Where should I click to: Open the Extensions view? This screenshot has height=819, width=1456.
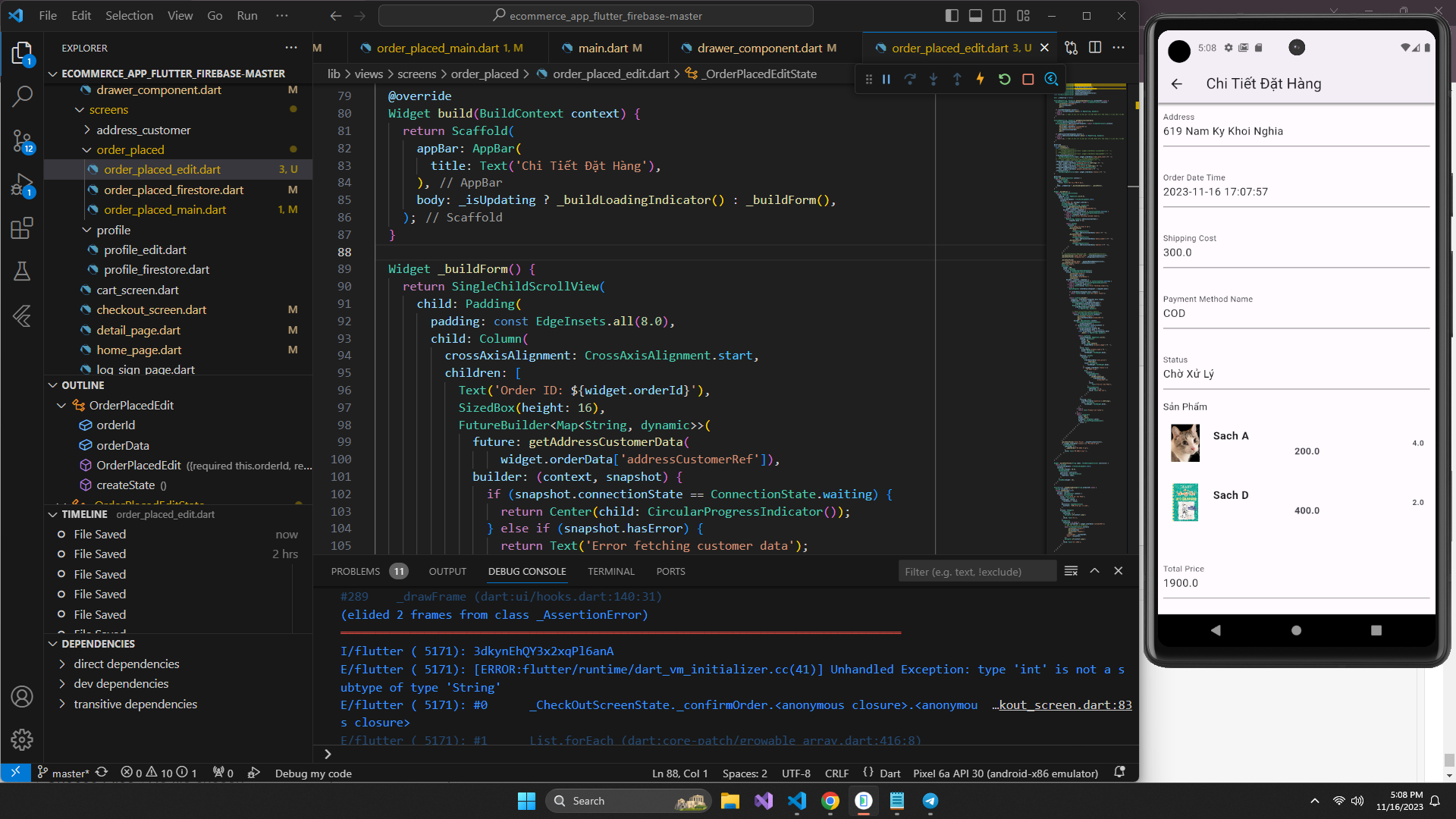coord(22,228)
